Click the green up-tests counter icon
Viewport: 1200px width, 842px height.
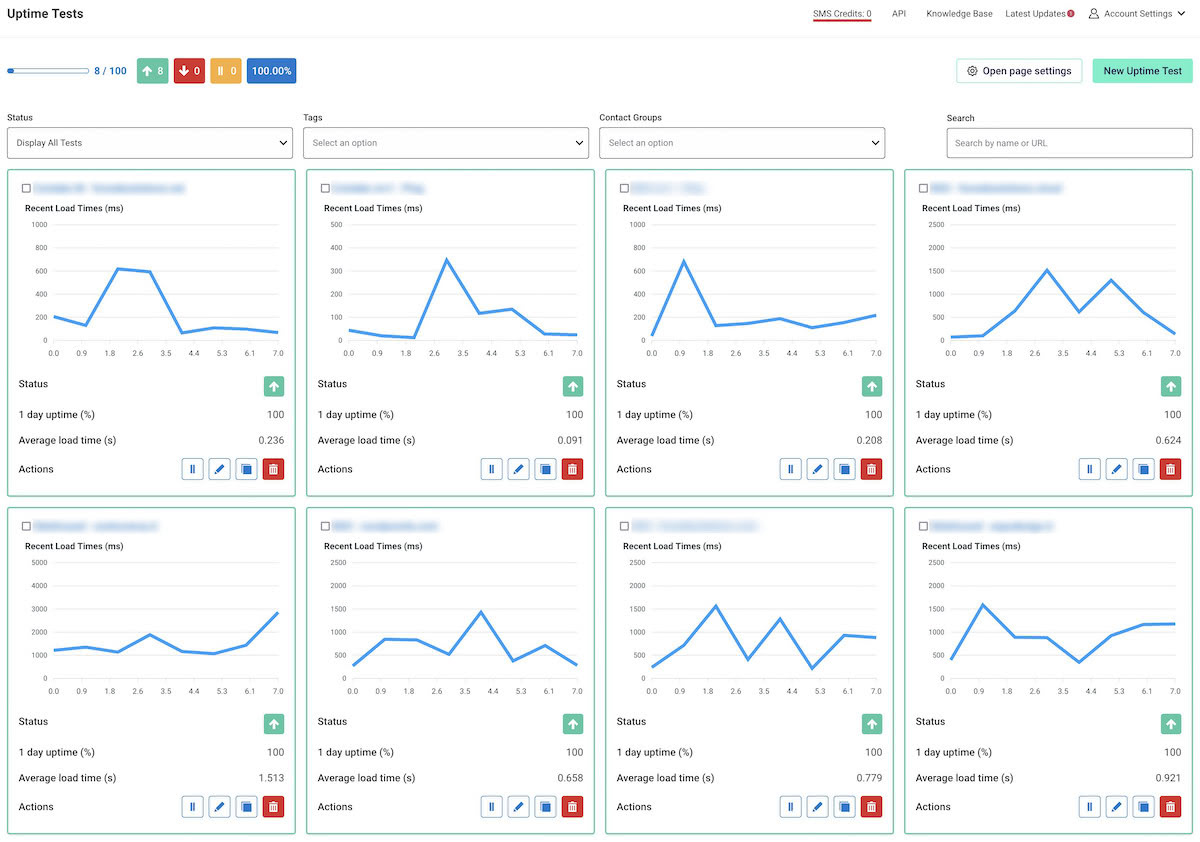coord(152,70)
